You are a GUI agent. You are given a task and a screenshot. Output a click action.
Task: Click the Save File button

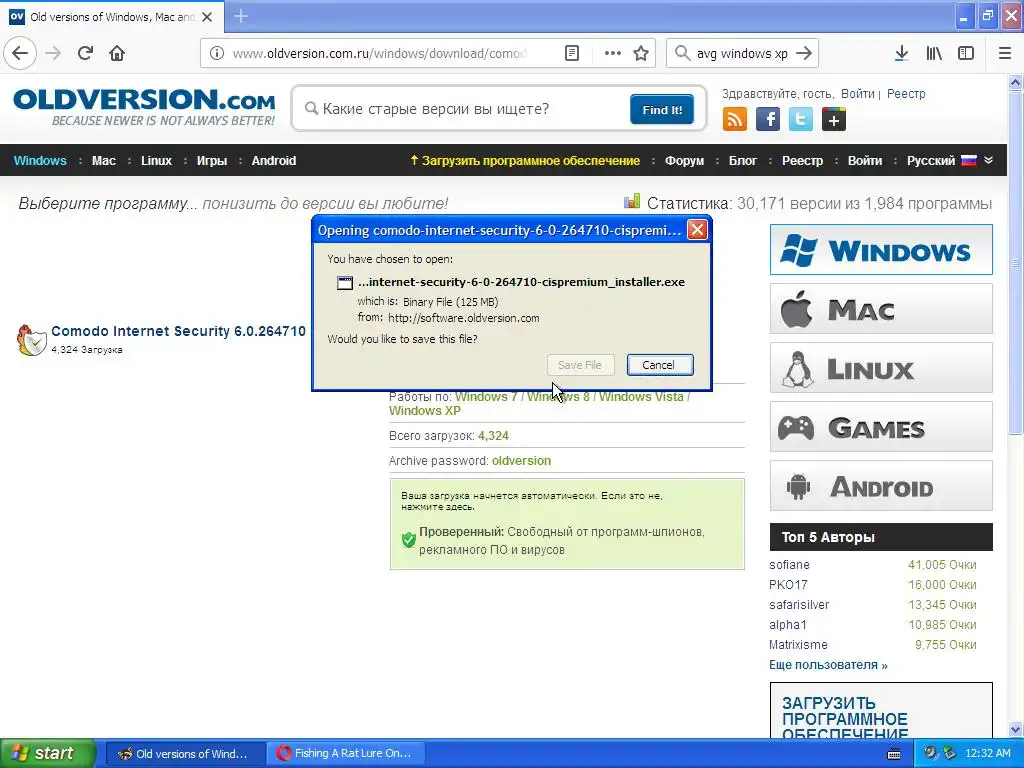[x=580, y=365]
